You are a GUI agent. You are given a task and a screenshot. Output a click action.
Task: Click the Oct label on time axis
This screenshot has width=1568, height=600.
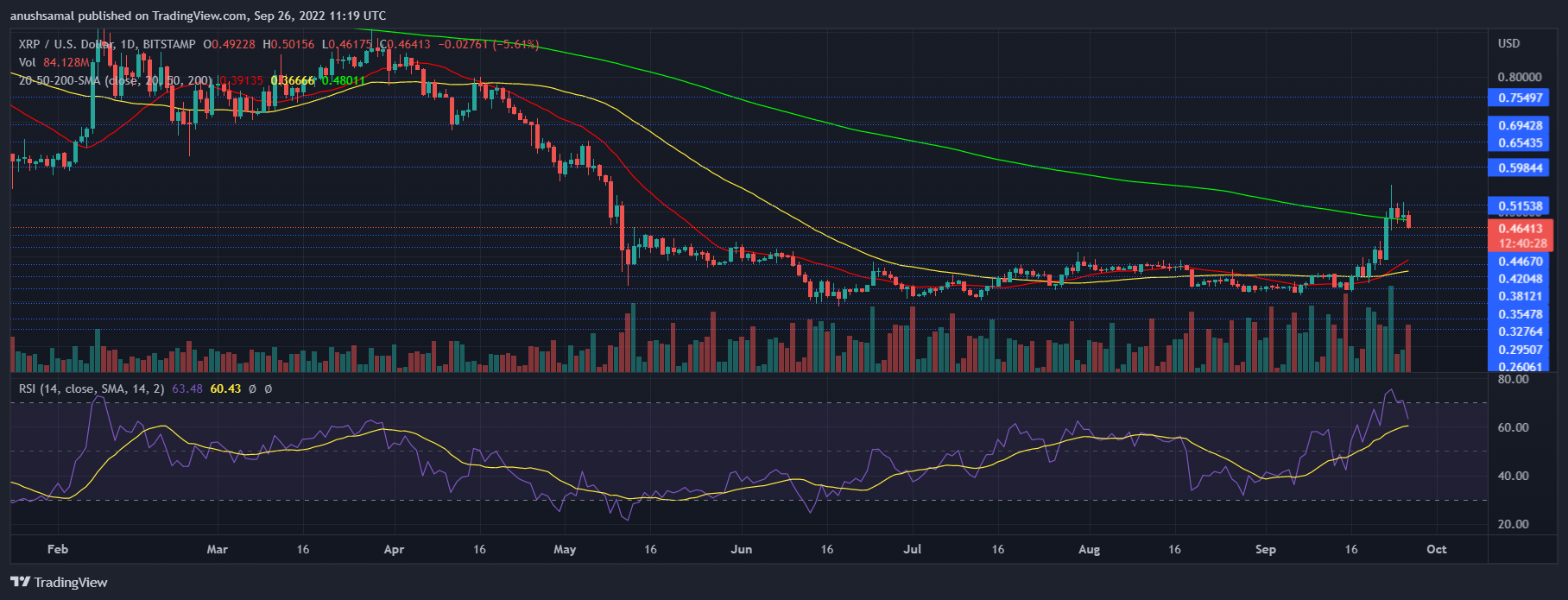[x=1437, y=549]
